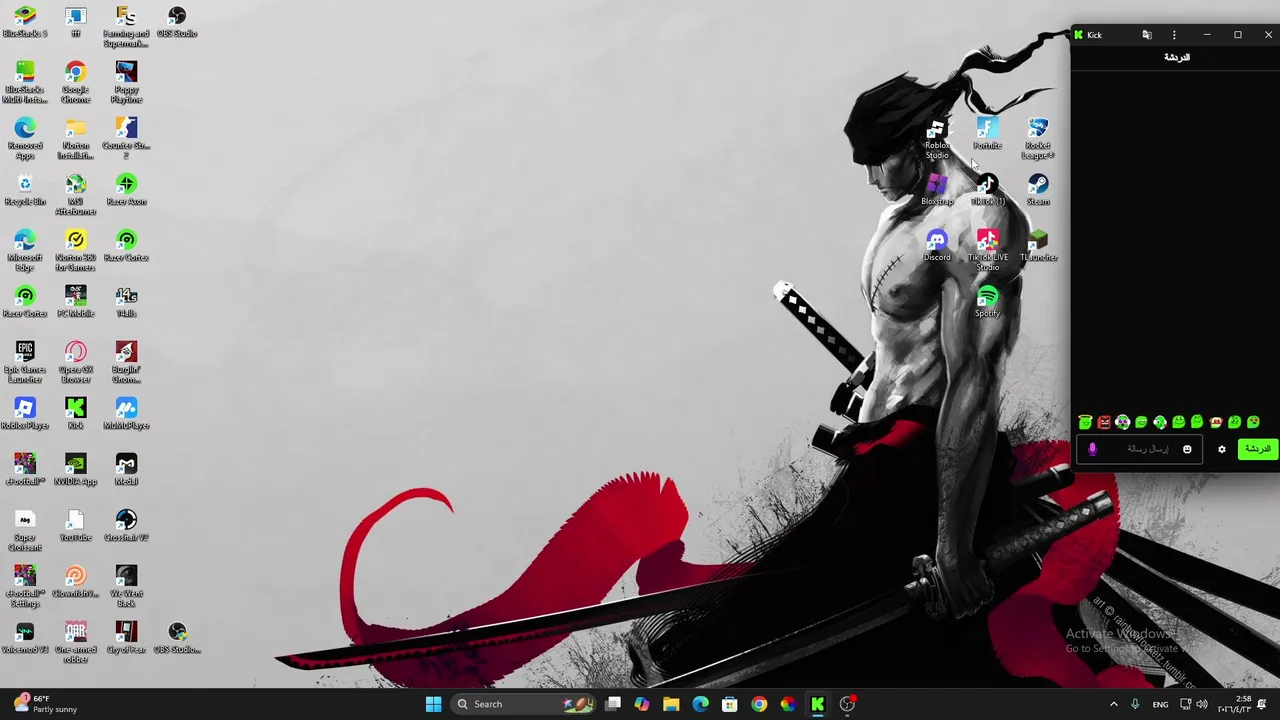Screen dimensions: 1280x720
Task: Open the Fortnite desktop shortcut
Action: click(987, 134)
